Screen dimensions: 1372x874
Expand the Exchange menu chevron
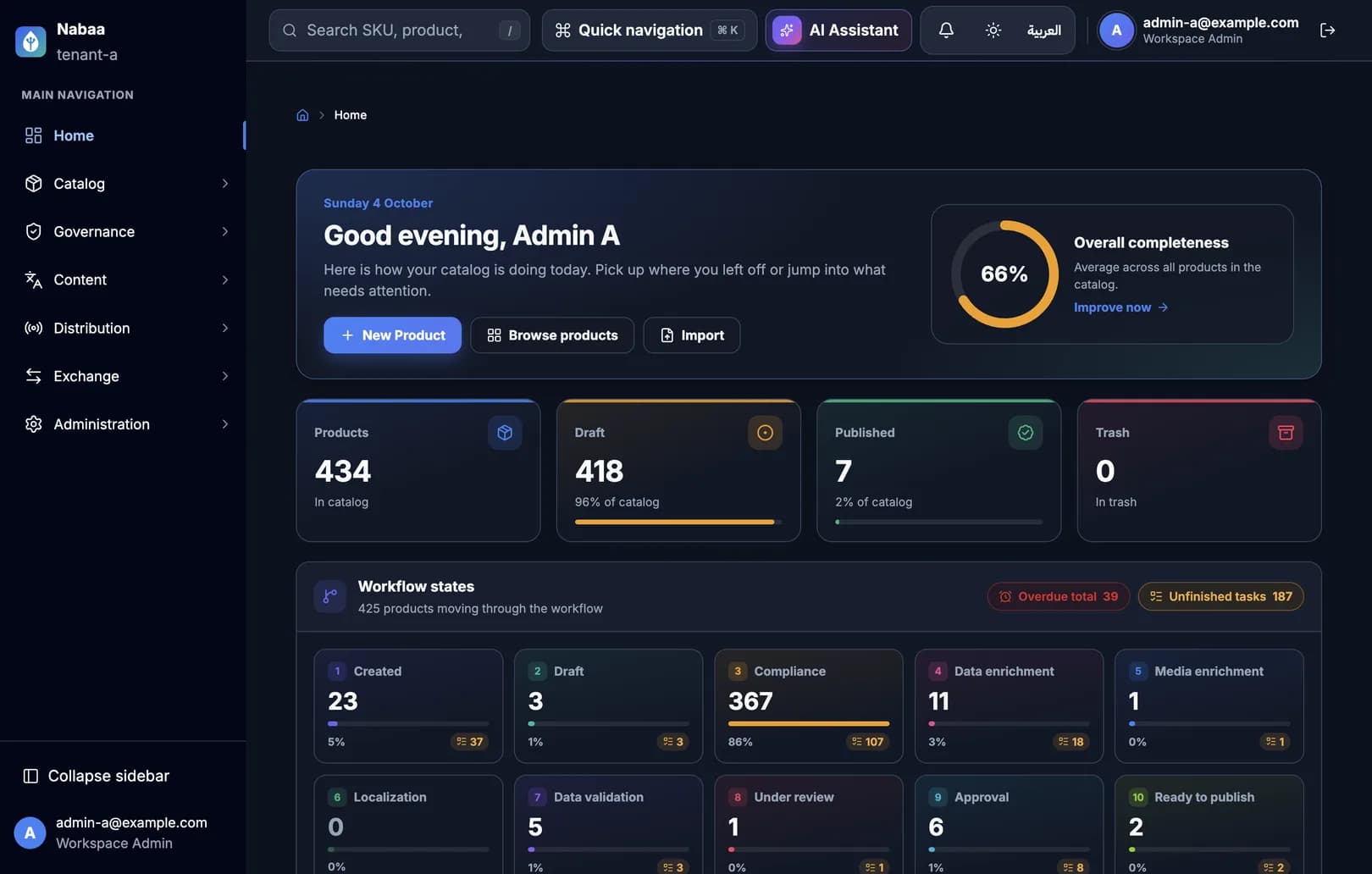225,376
